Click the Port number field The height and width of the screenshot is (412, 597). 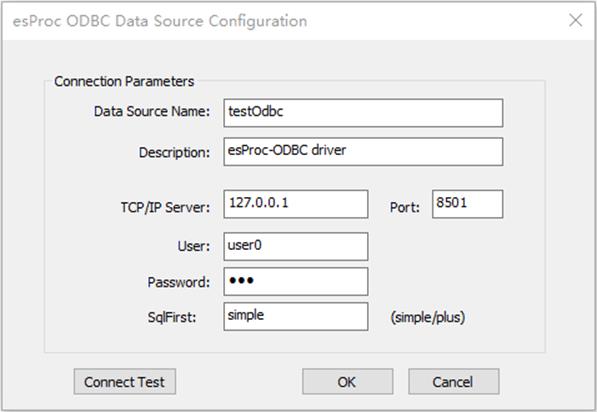[x=468, y=204]
